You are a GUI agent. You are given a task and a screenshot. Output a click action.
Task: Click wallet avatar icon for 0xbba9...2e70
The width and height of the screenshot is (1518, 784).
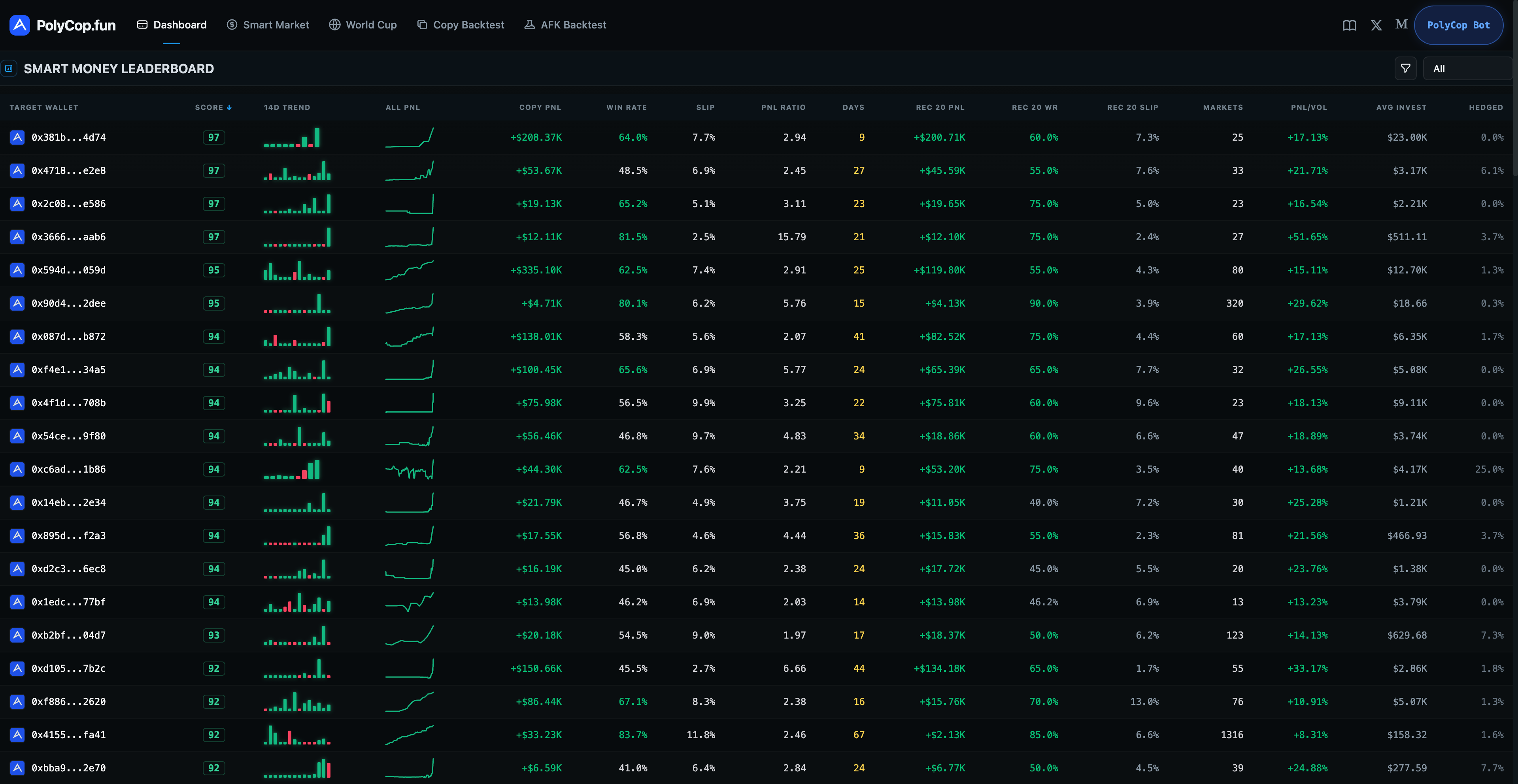(x=18, y=767)
